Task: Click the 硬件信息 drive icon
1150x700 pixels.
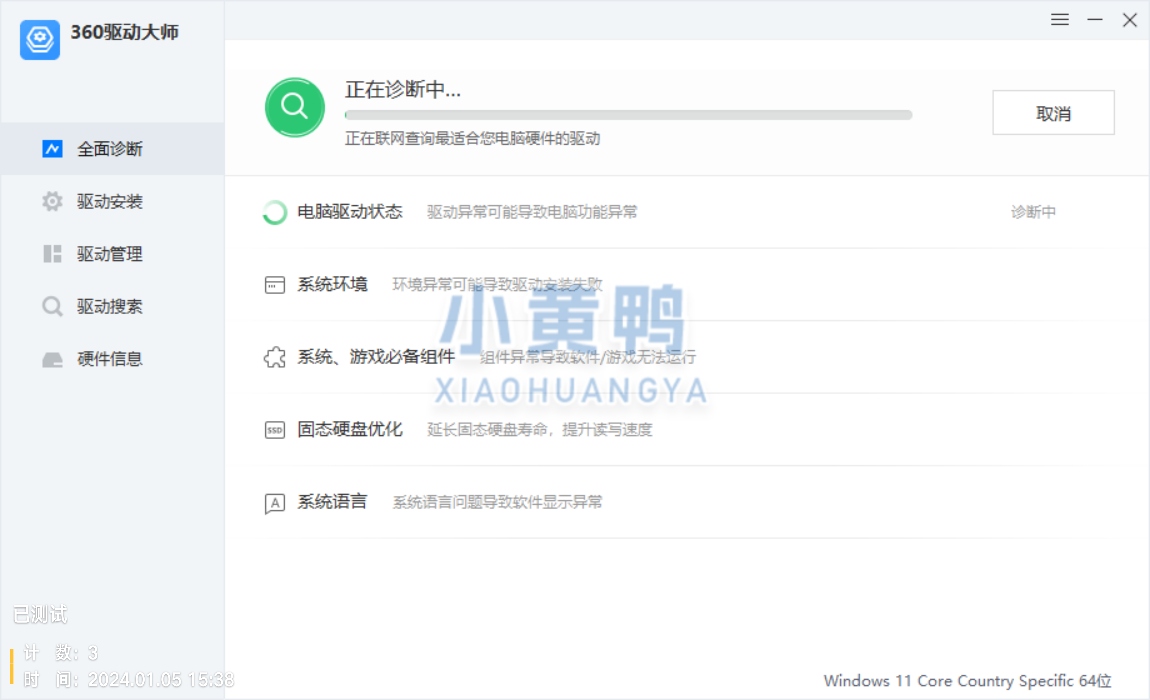Action: (52, 359)
